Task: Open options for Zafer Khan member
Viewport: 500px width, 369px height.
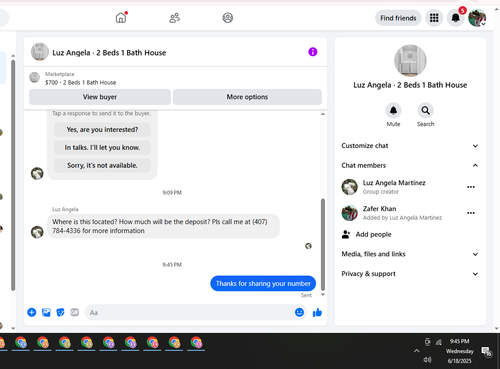Action: (x=471, y=213)
